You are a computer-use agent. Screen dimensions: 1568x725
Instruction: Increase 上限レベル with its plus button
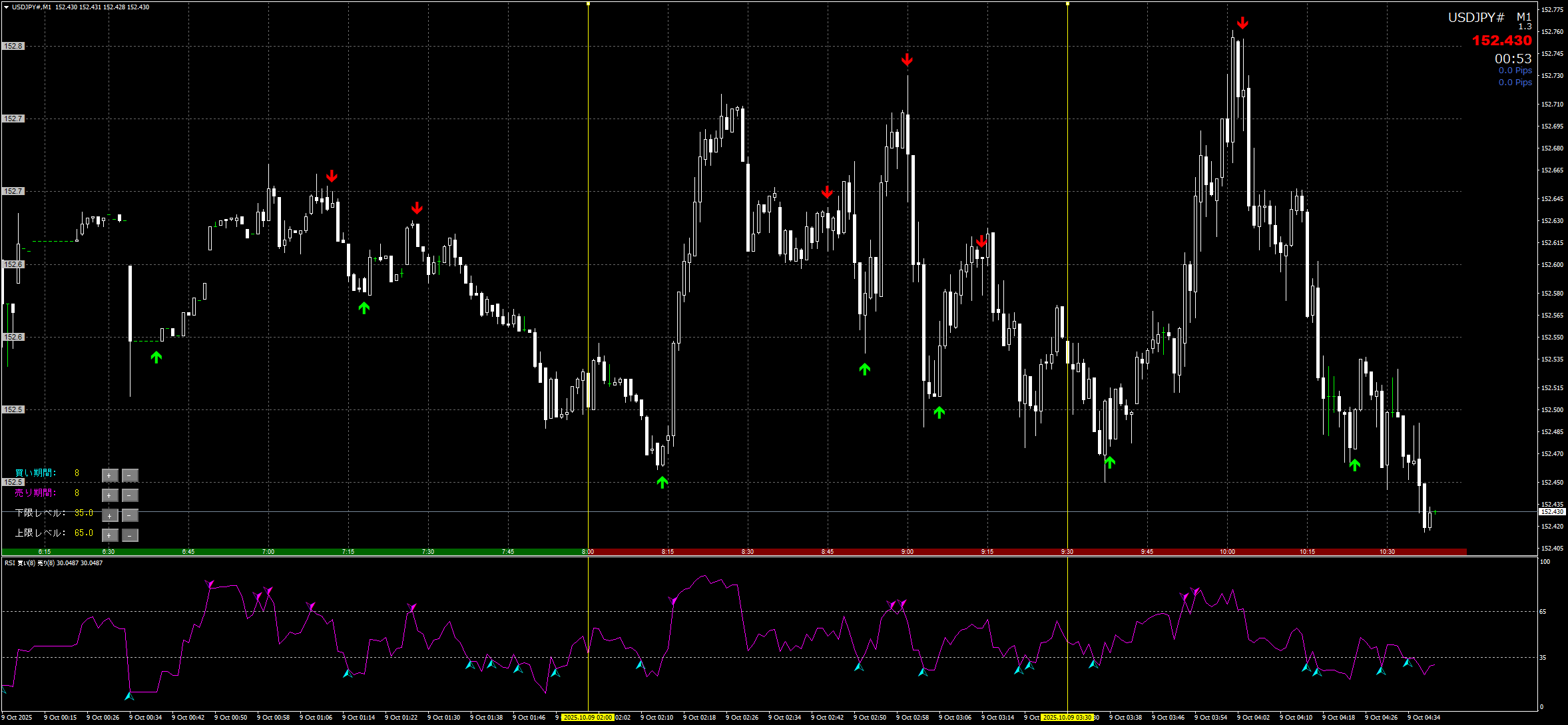pyautogui.click(x=109, y=535)
